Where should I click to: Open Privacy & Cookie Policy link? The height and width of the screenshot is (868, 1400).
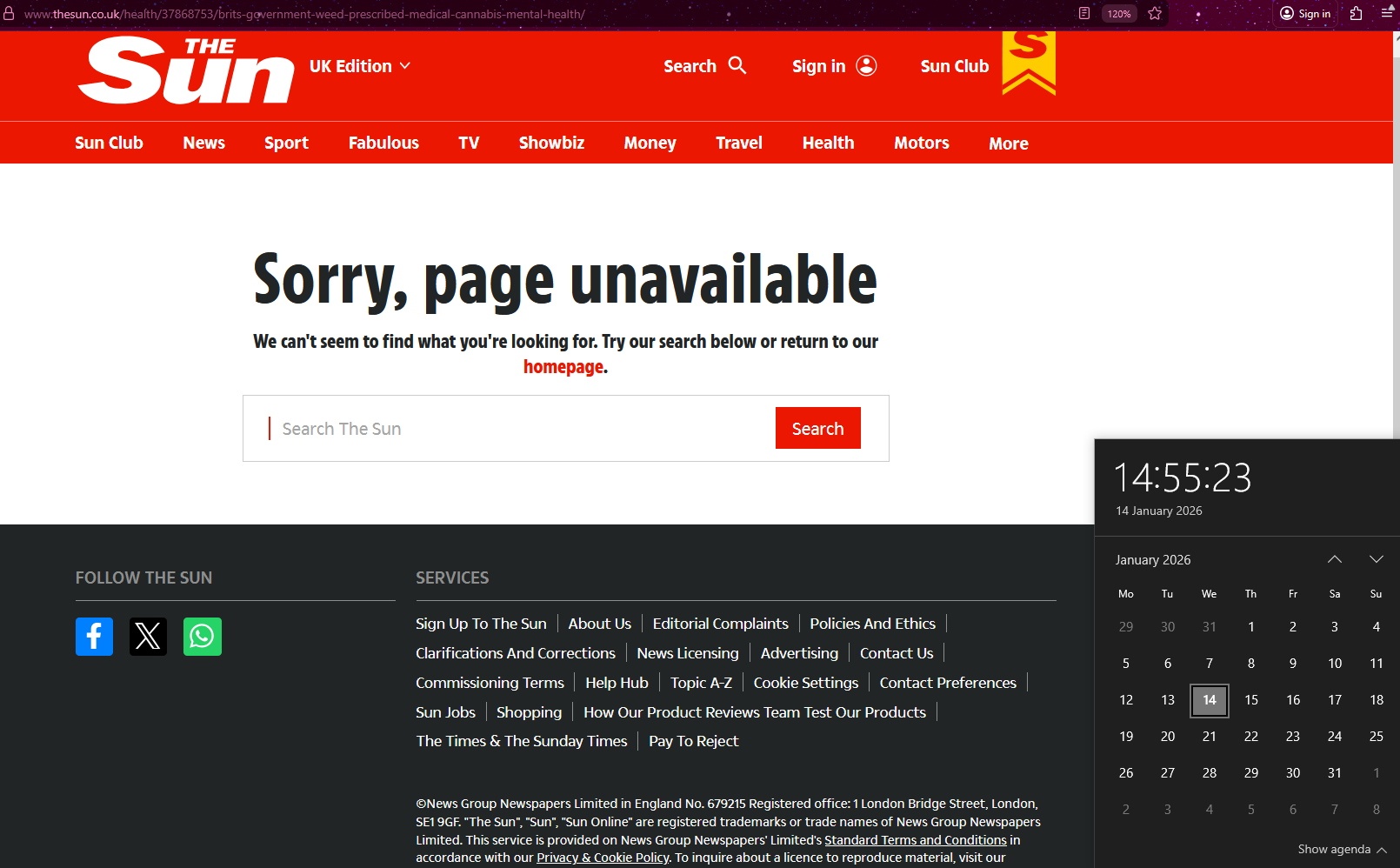coord(603,858)
